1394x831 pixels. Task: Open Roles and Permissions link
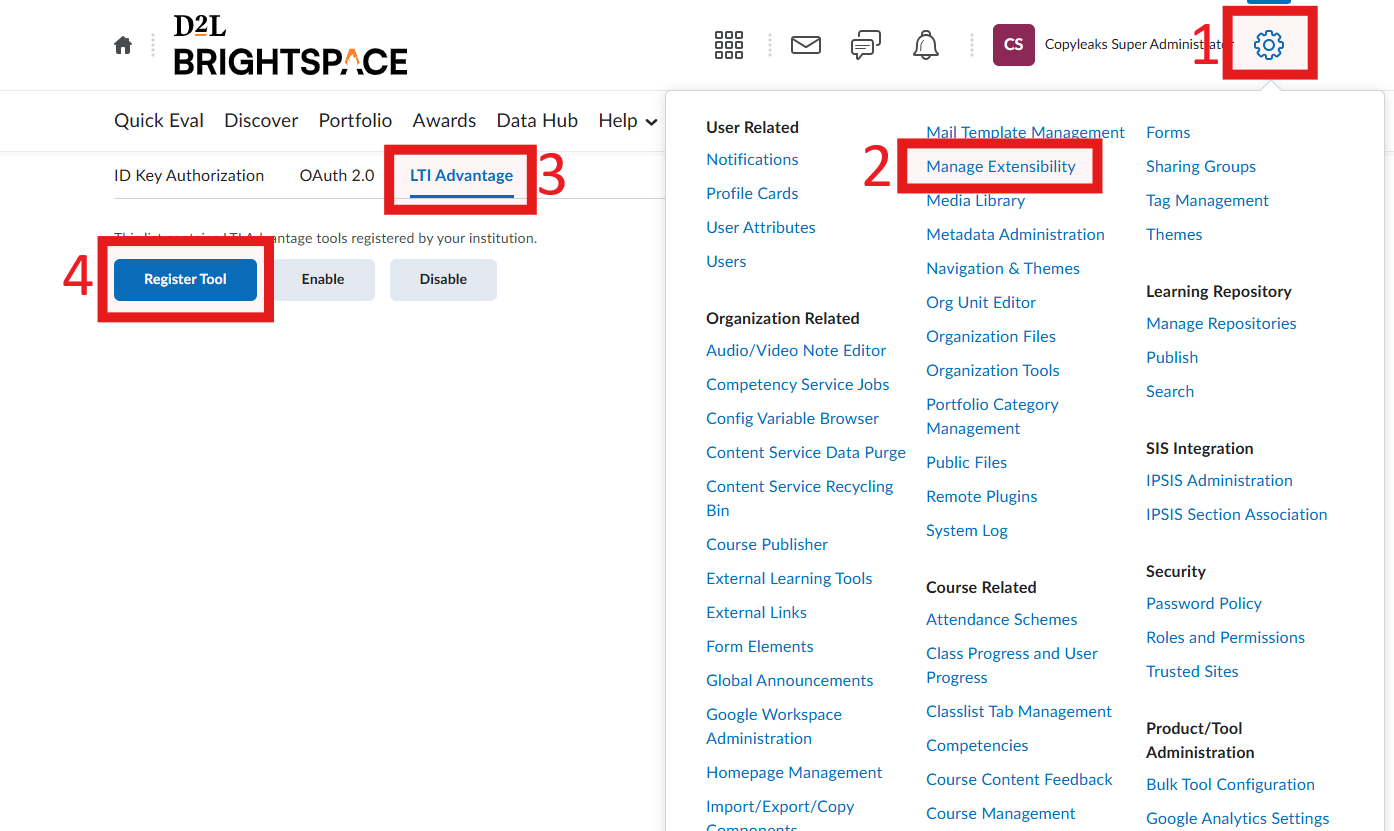[1225, 638]
